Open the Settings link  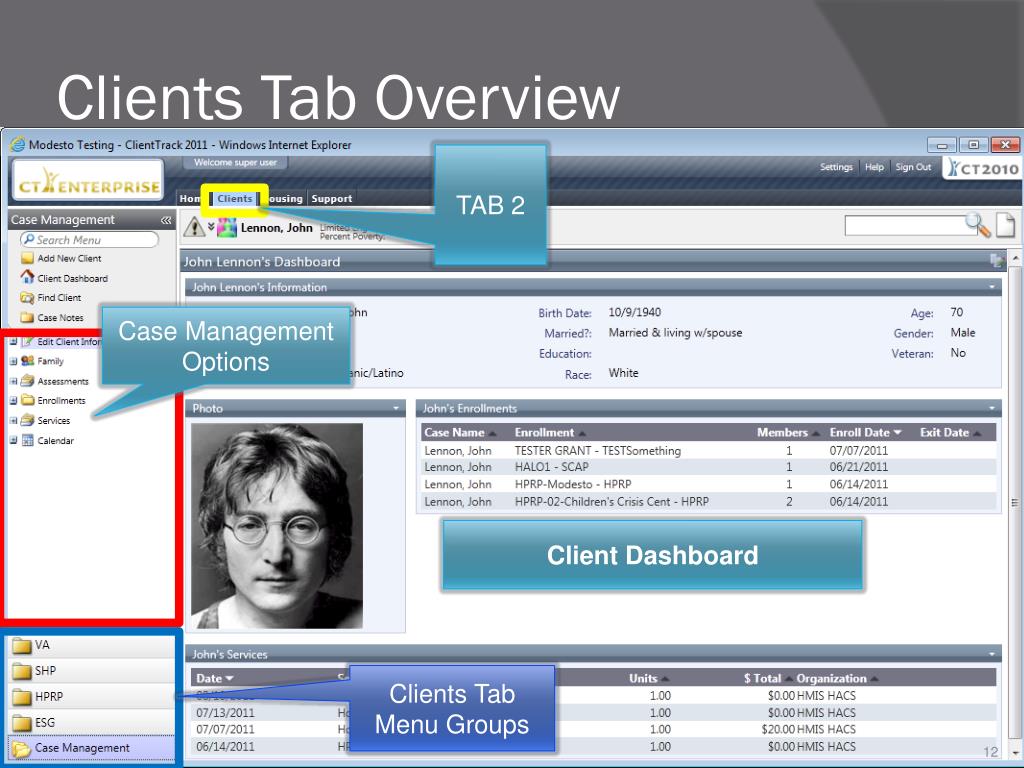[x=836, y=167]
